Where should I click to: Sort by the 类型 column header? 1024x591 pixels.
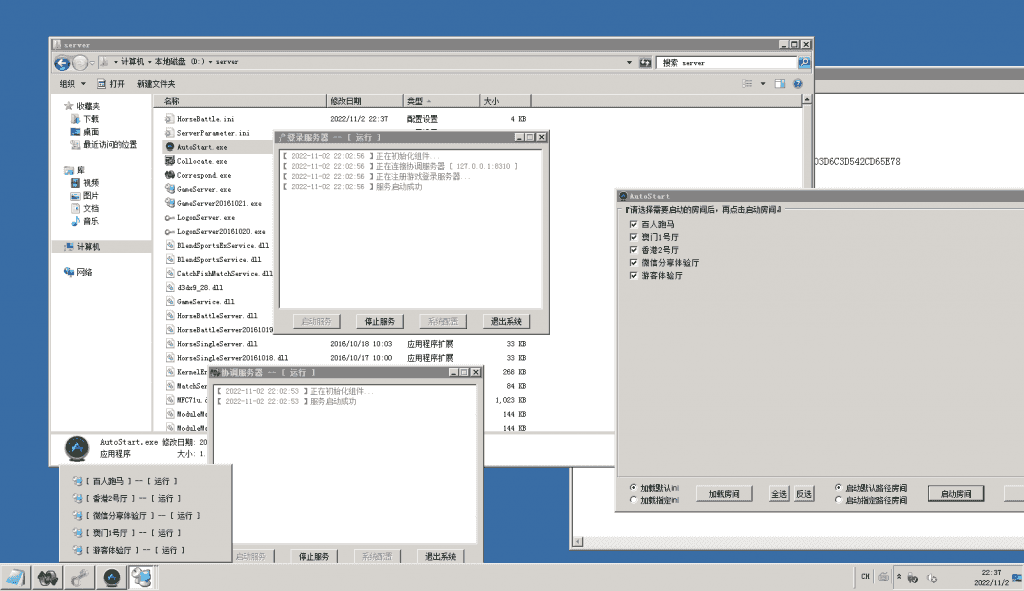441,101
